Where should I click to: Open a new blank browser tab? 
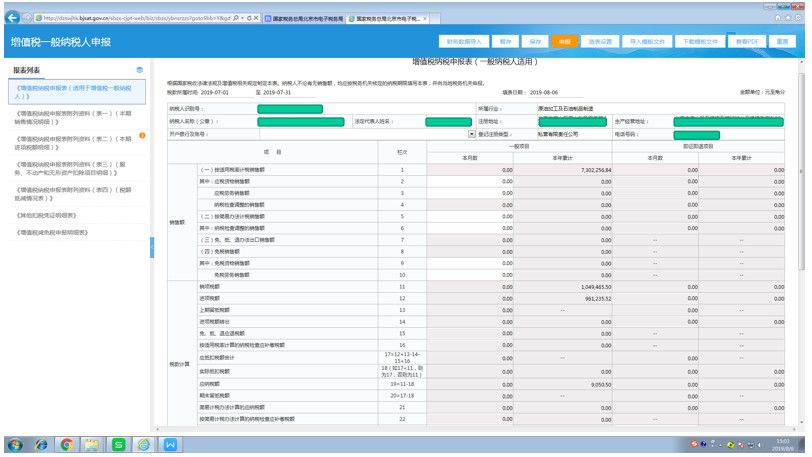[x=436, y=19]
